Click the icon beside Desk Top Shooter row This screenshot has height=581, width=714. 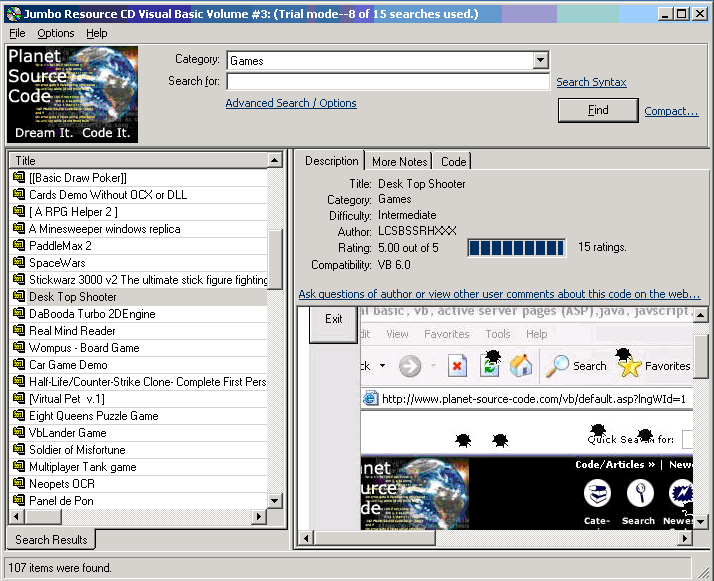(x=19, y=296)
